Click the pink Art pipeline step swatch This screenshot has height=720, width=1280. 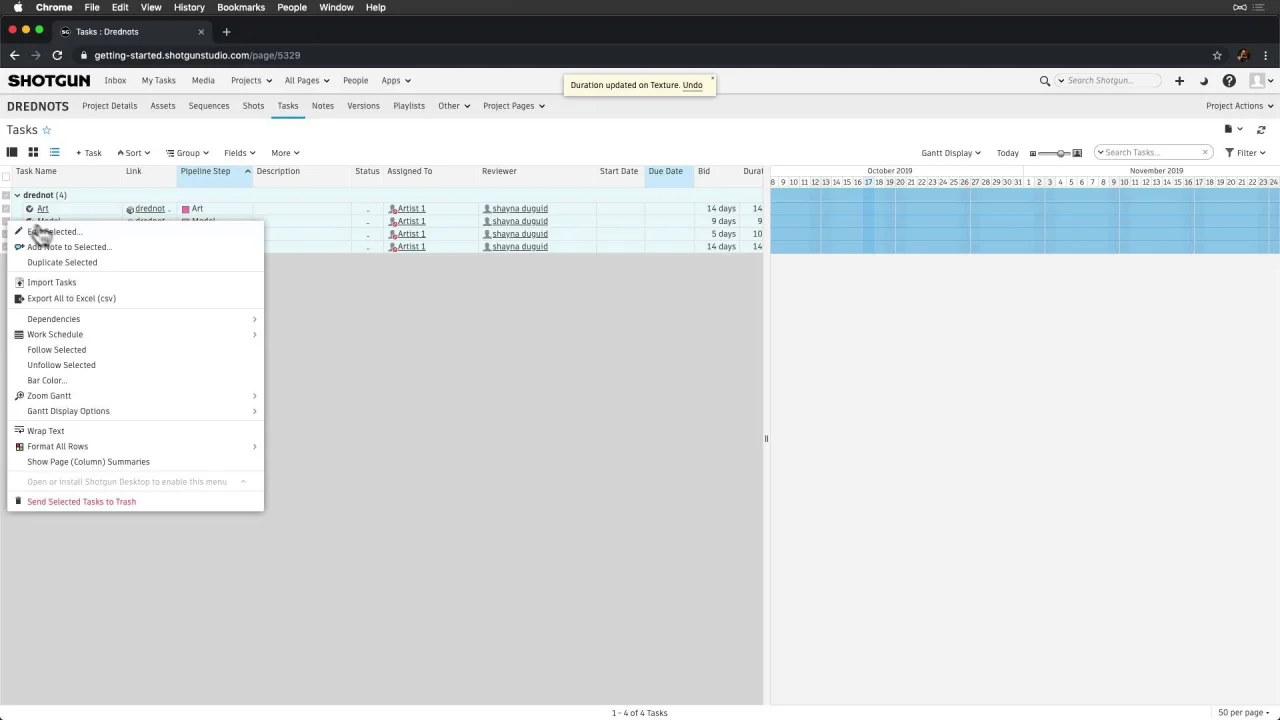pyautogui.click(x=186, y=209)
